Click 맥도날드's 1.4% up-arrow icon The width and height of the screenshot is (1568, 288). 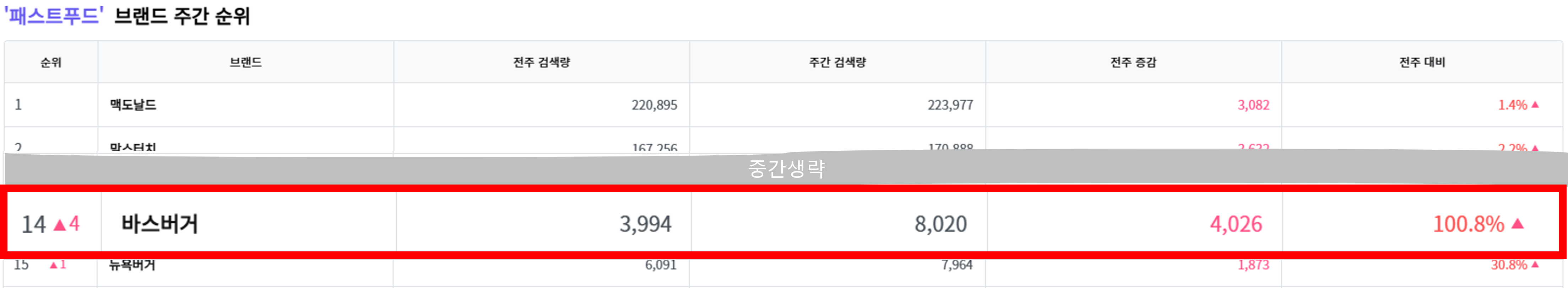tap(1535, 105)
